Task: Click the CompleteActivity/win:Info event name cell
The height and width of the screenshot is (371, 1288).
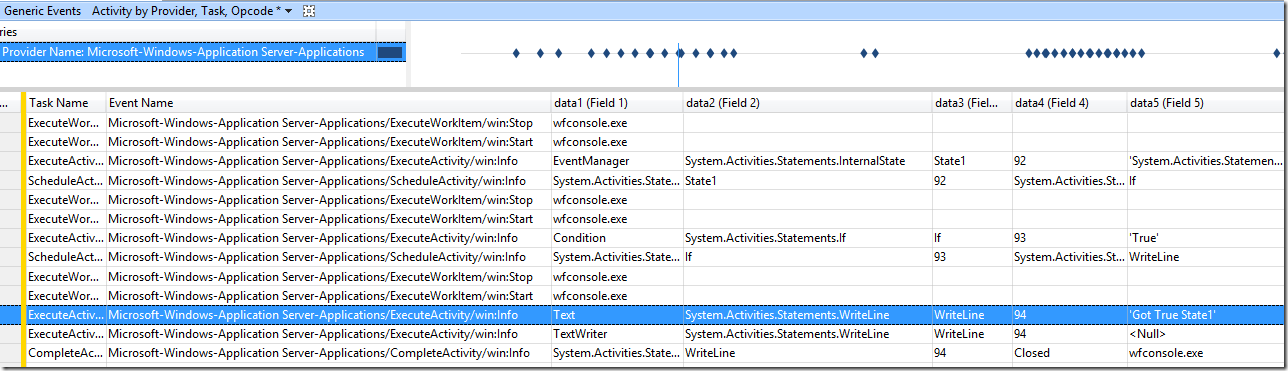Action: pyautogui.click(x=329, y=353)
